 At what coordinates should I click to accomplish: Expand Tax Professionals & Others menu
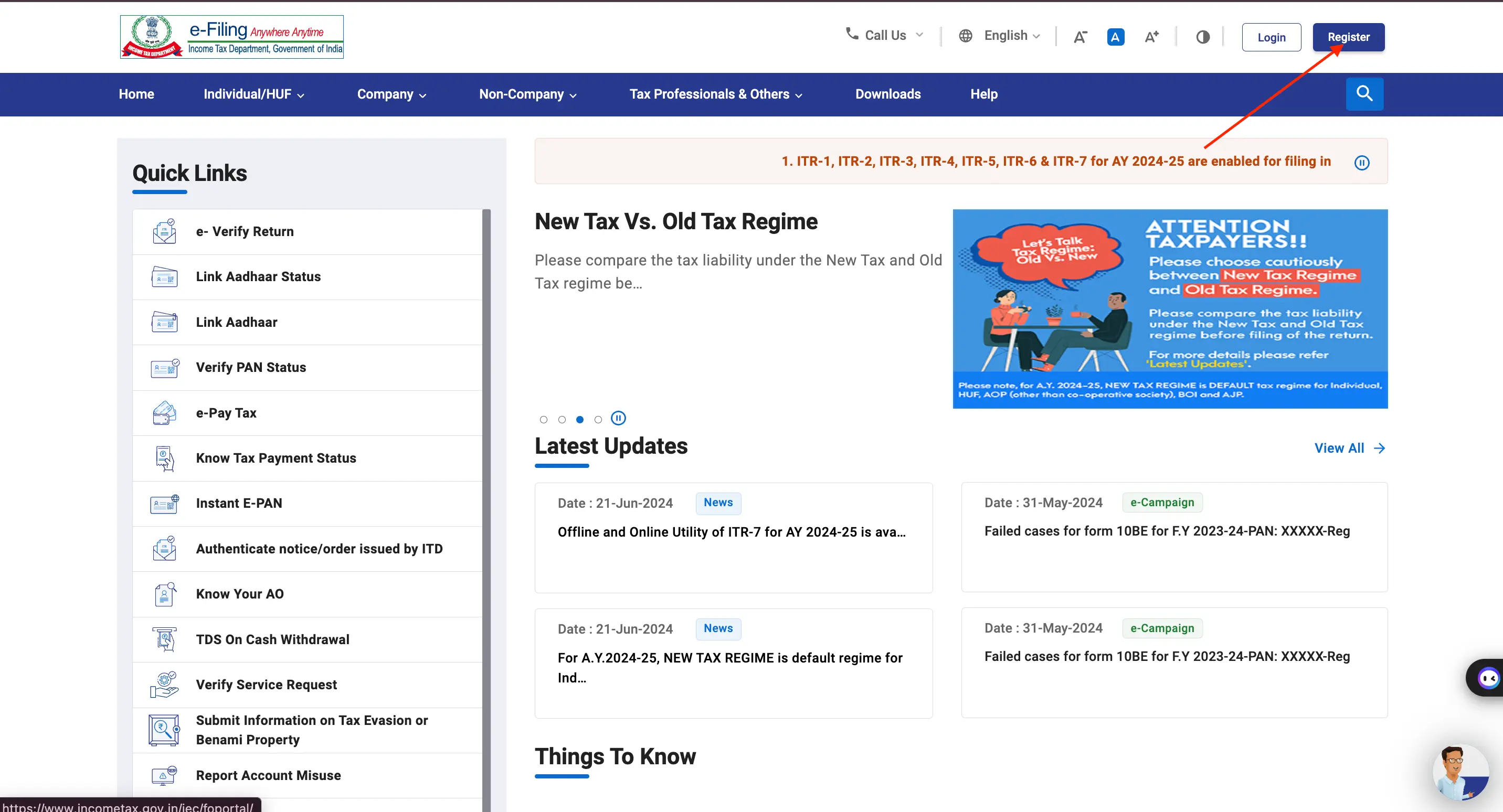coord(716,94)
